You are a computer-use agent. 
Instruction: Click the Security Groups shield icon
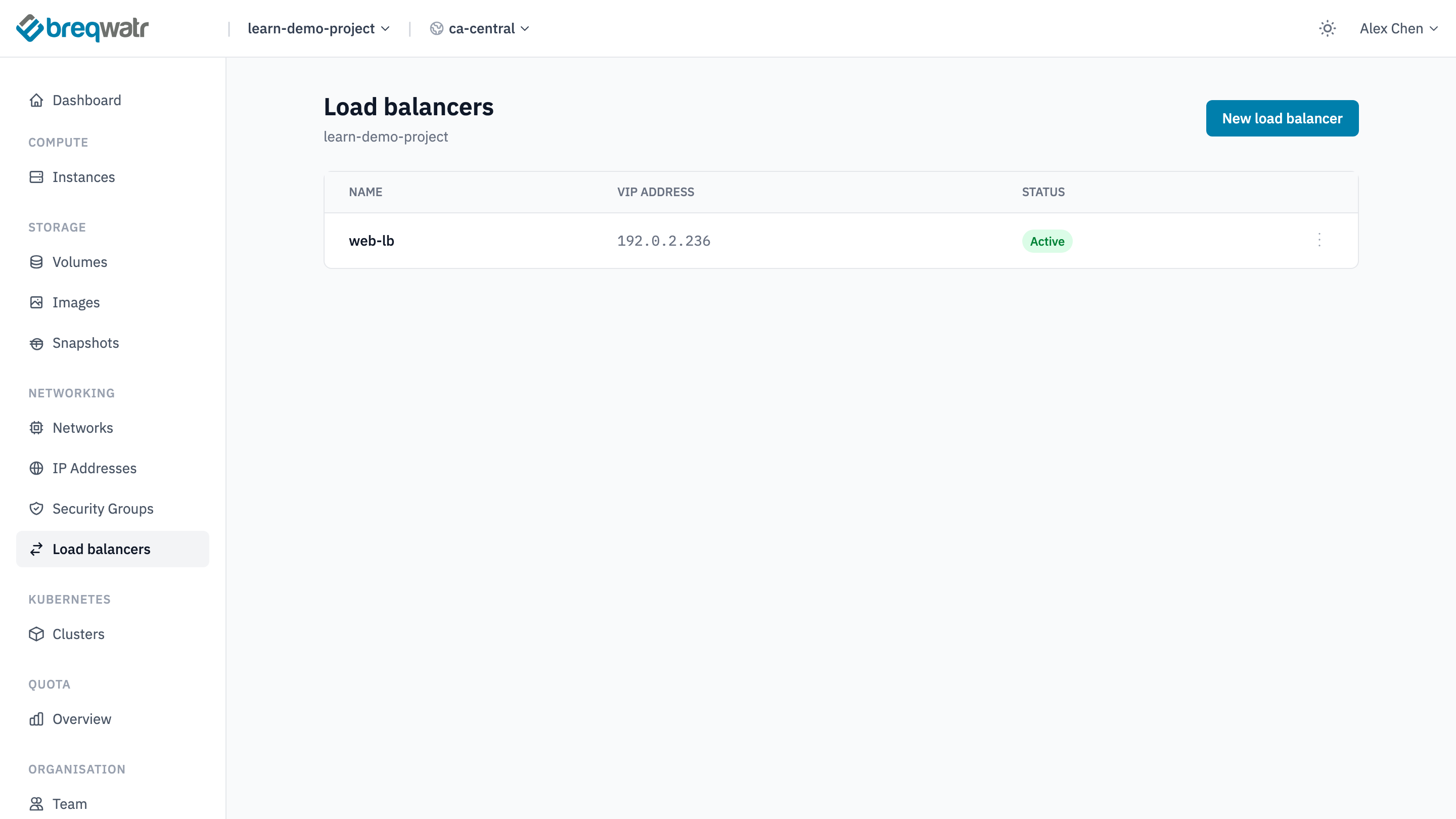pos(36,509)
